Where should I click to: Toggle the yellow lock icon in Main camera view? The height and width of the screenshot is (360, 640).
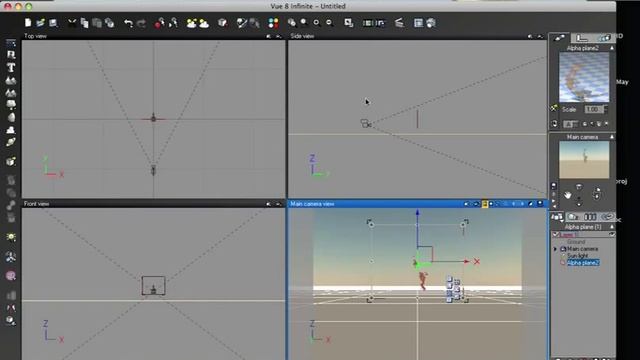click(484, 204)
